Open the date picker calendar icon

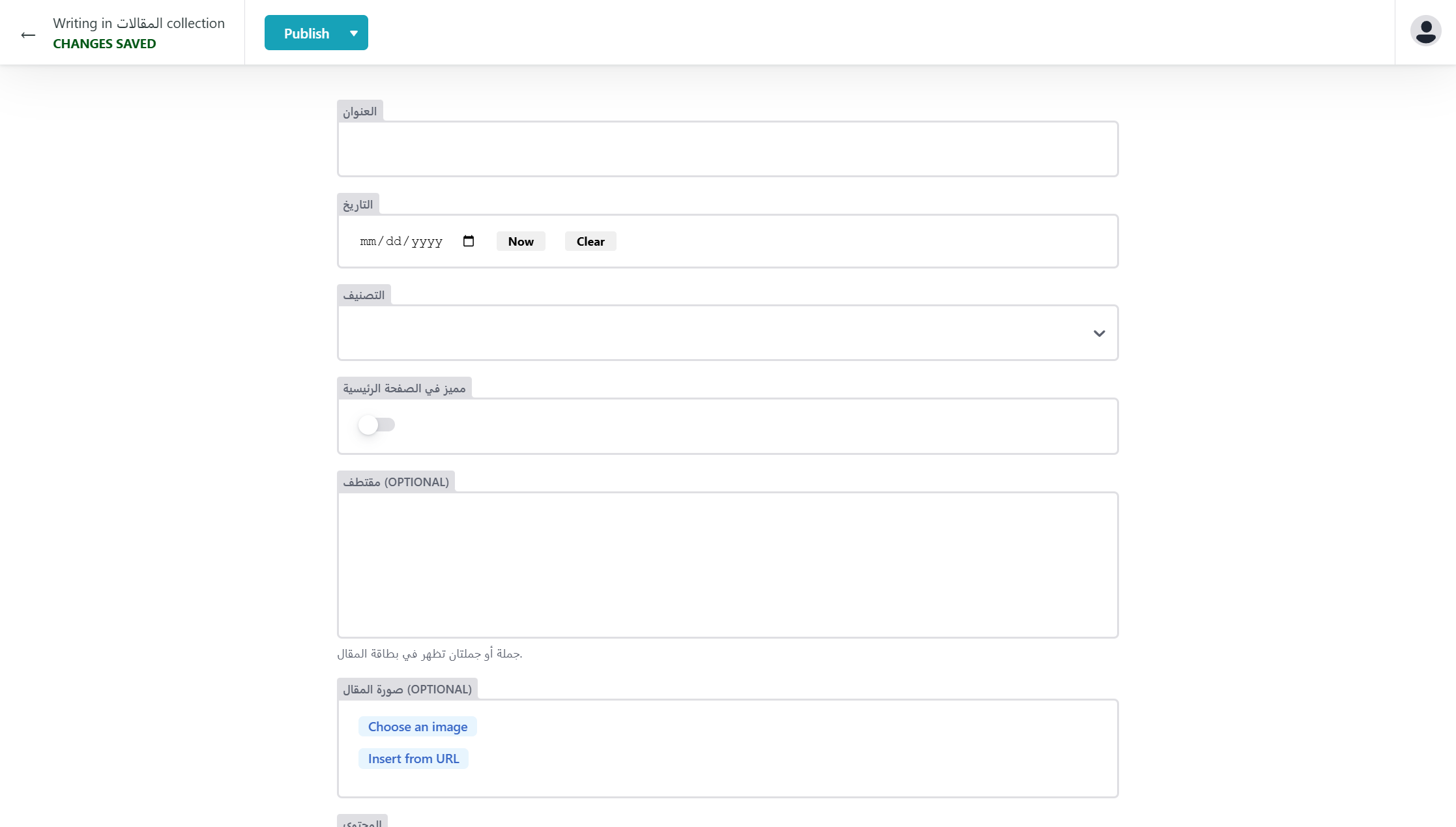(469, 241)
